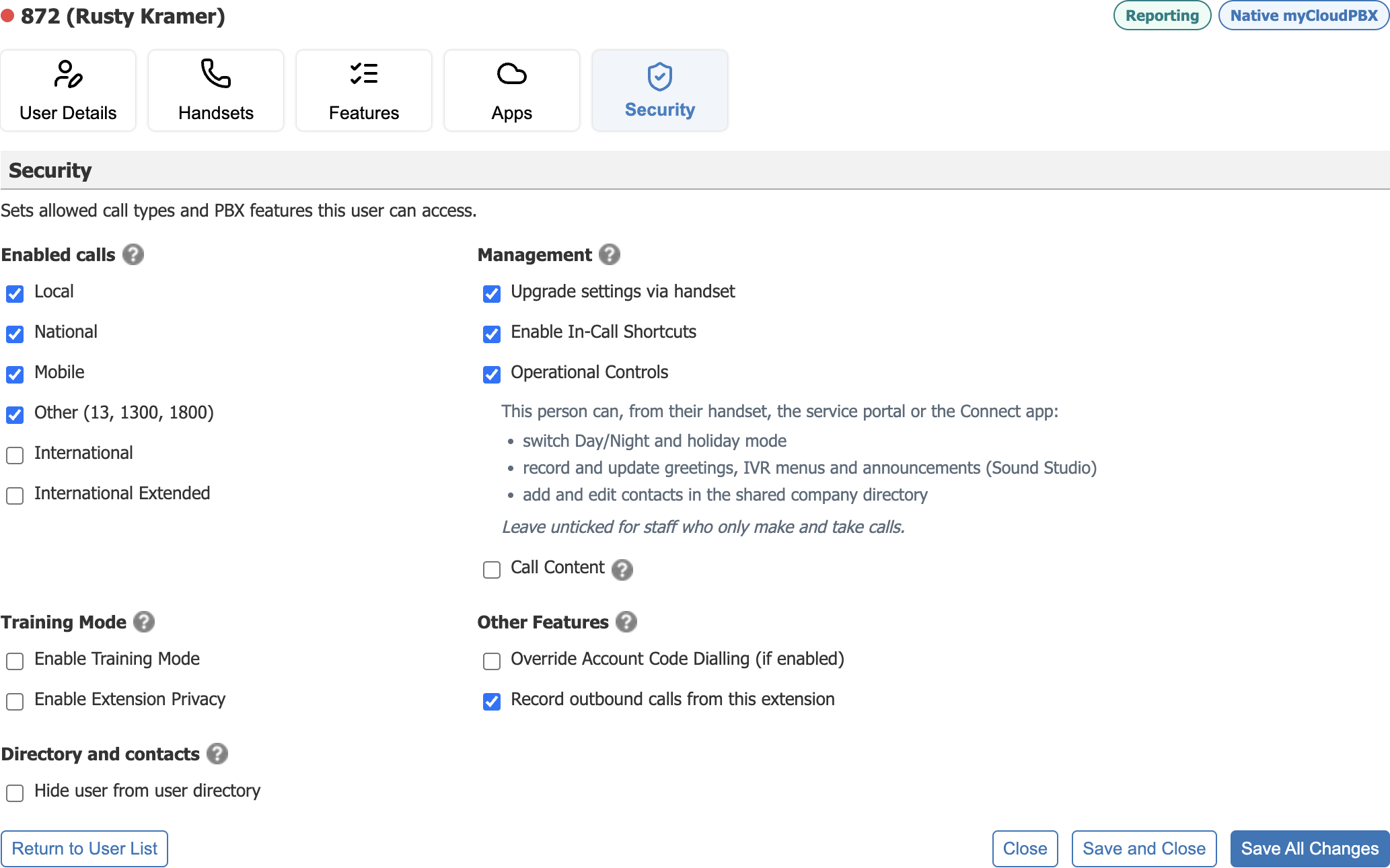Open the Apps tab

[x=512, y=91]
